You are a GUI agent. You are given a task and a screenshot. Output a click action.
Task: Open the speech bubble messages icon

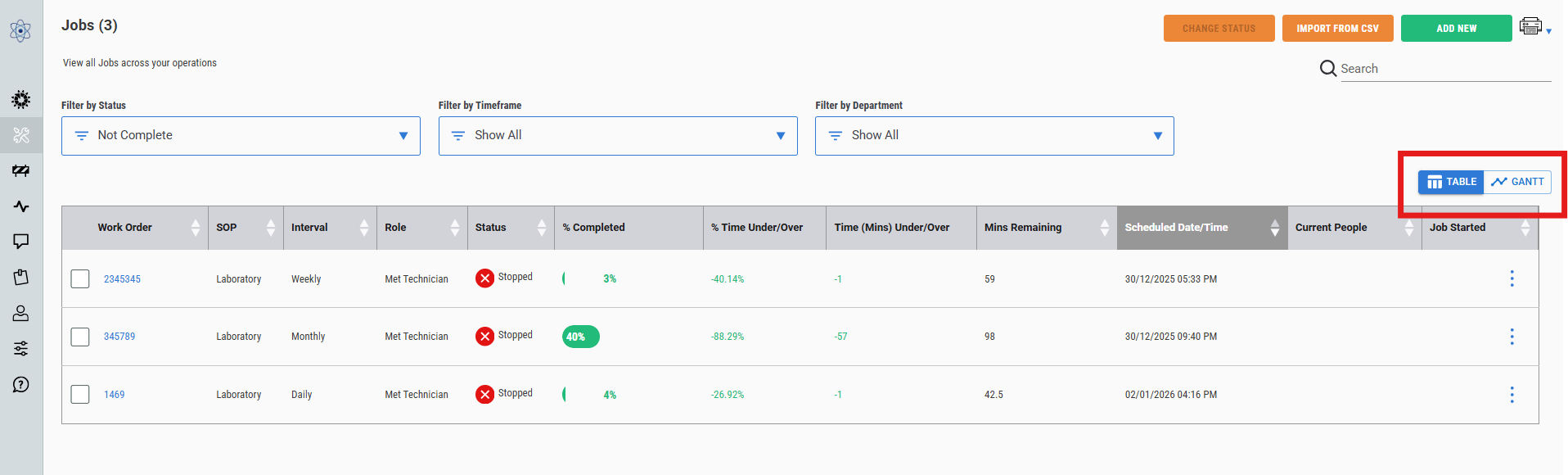(x=21, y=242)
